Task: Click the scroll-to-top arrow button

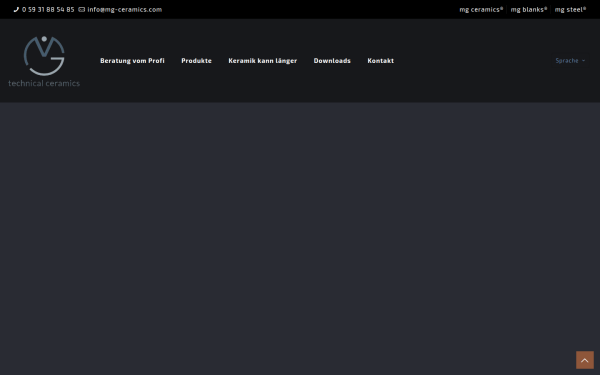Action: 585,360
